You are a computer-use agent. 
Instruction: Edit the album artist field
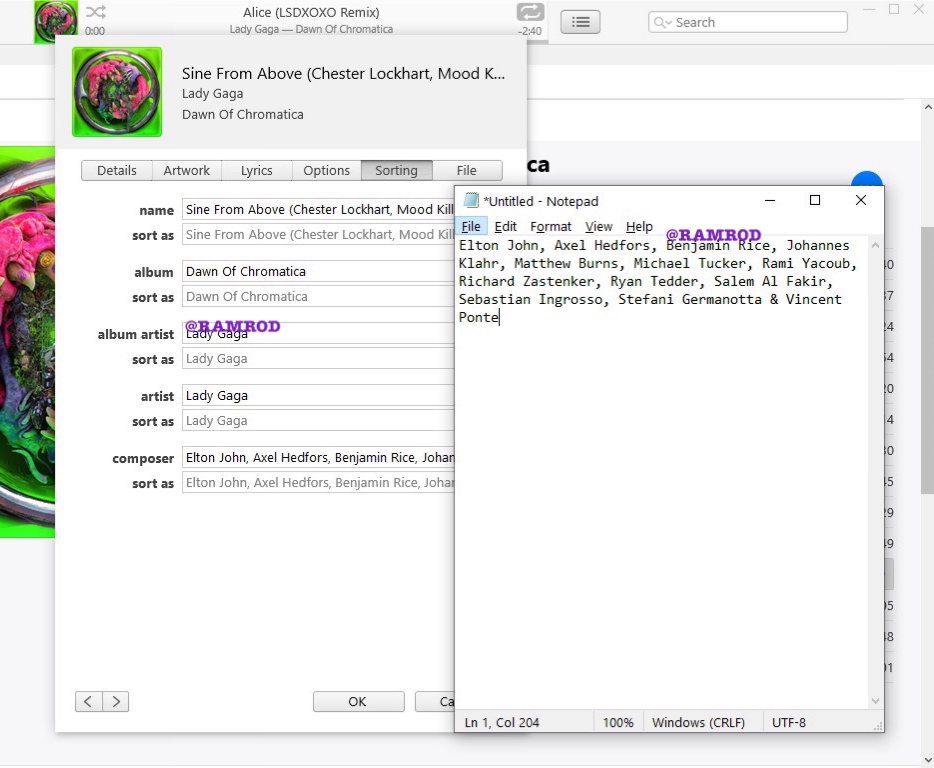click(x=318, y=334)
